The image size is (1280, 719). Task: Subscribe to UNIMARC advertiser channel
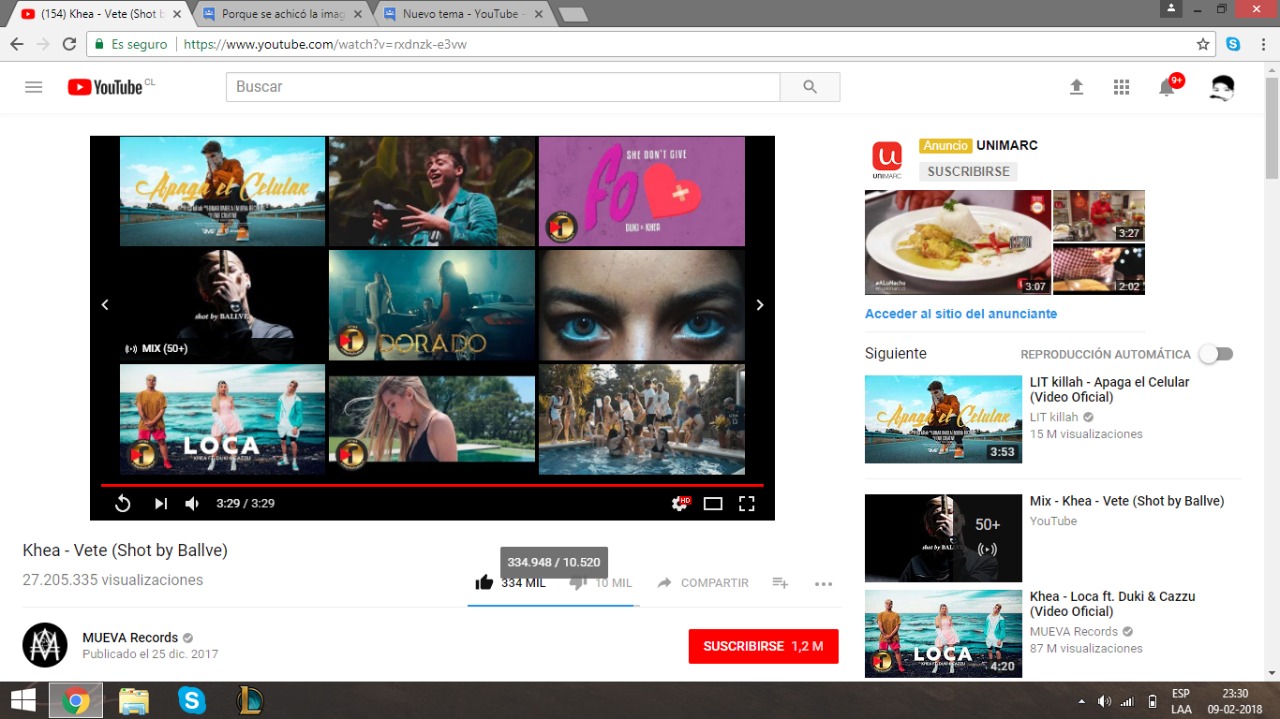tap(968, 171)
